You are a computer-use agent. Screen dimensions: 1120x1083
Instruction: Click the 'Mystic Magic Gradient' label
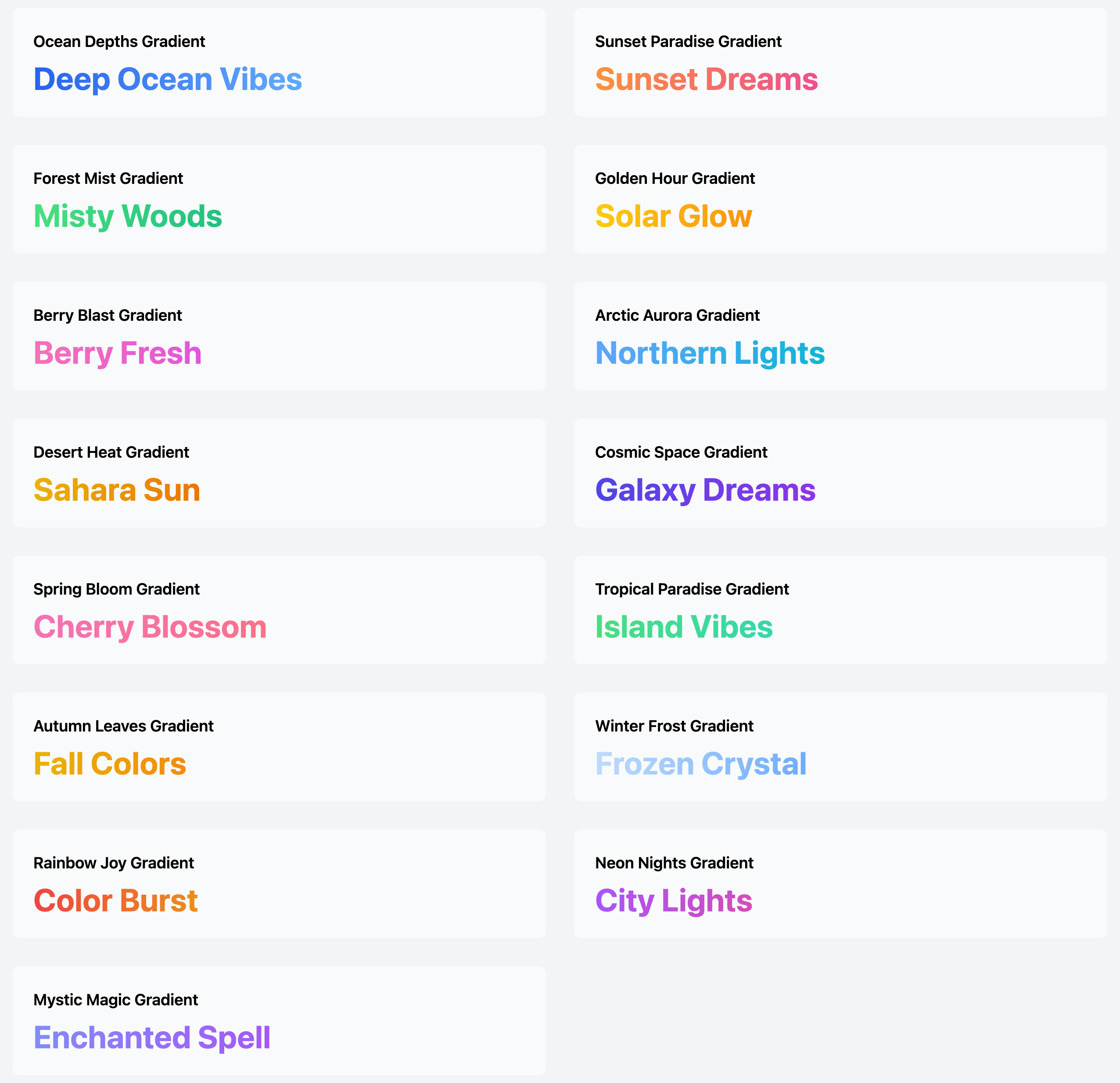click(115, 1000)
